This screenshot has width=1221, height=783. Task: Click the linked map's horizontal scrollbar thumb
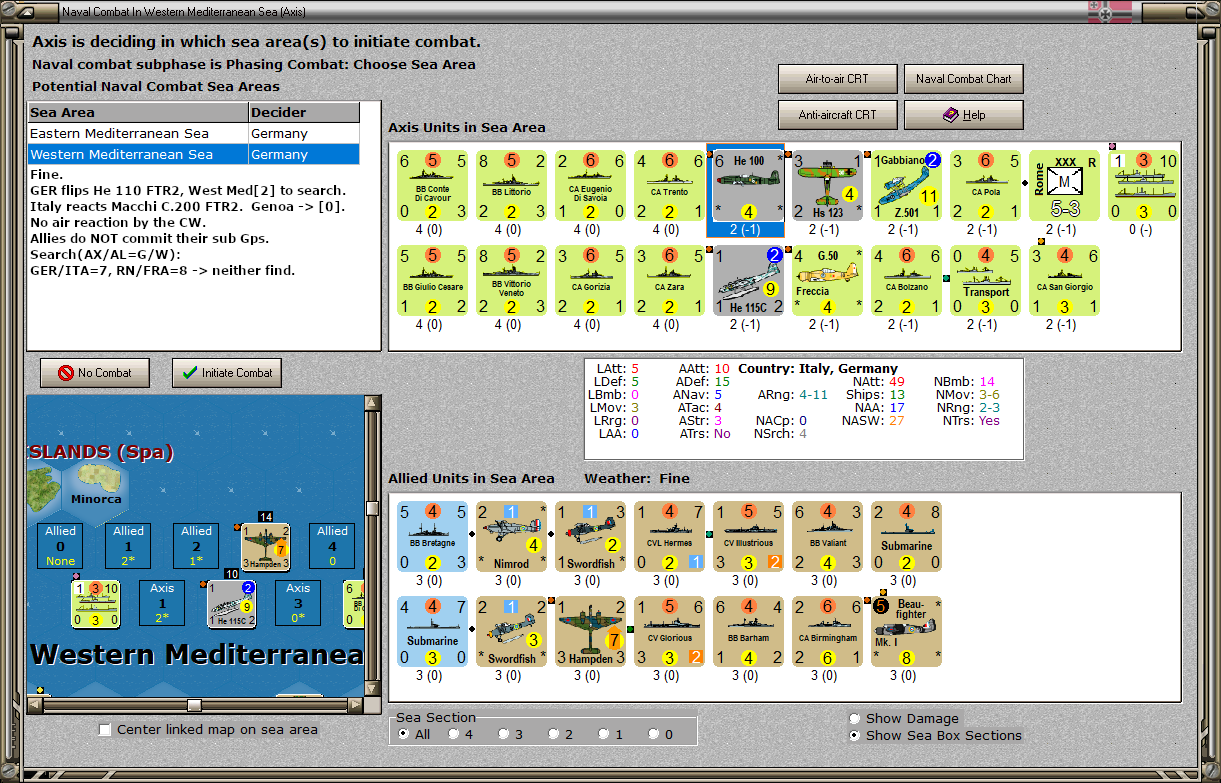(x=194, y=705)
